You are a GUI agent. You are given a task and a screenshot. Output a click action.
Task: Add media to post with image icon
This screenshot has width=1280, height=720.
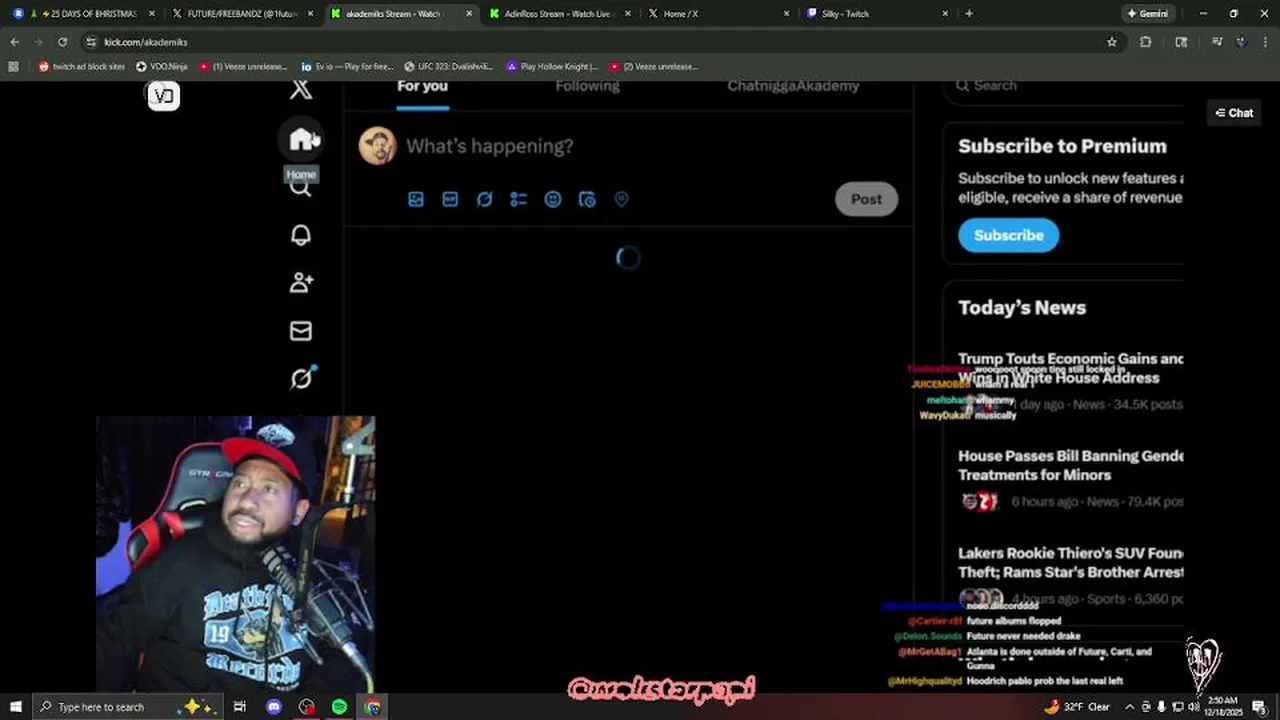[x=416, y=199]
